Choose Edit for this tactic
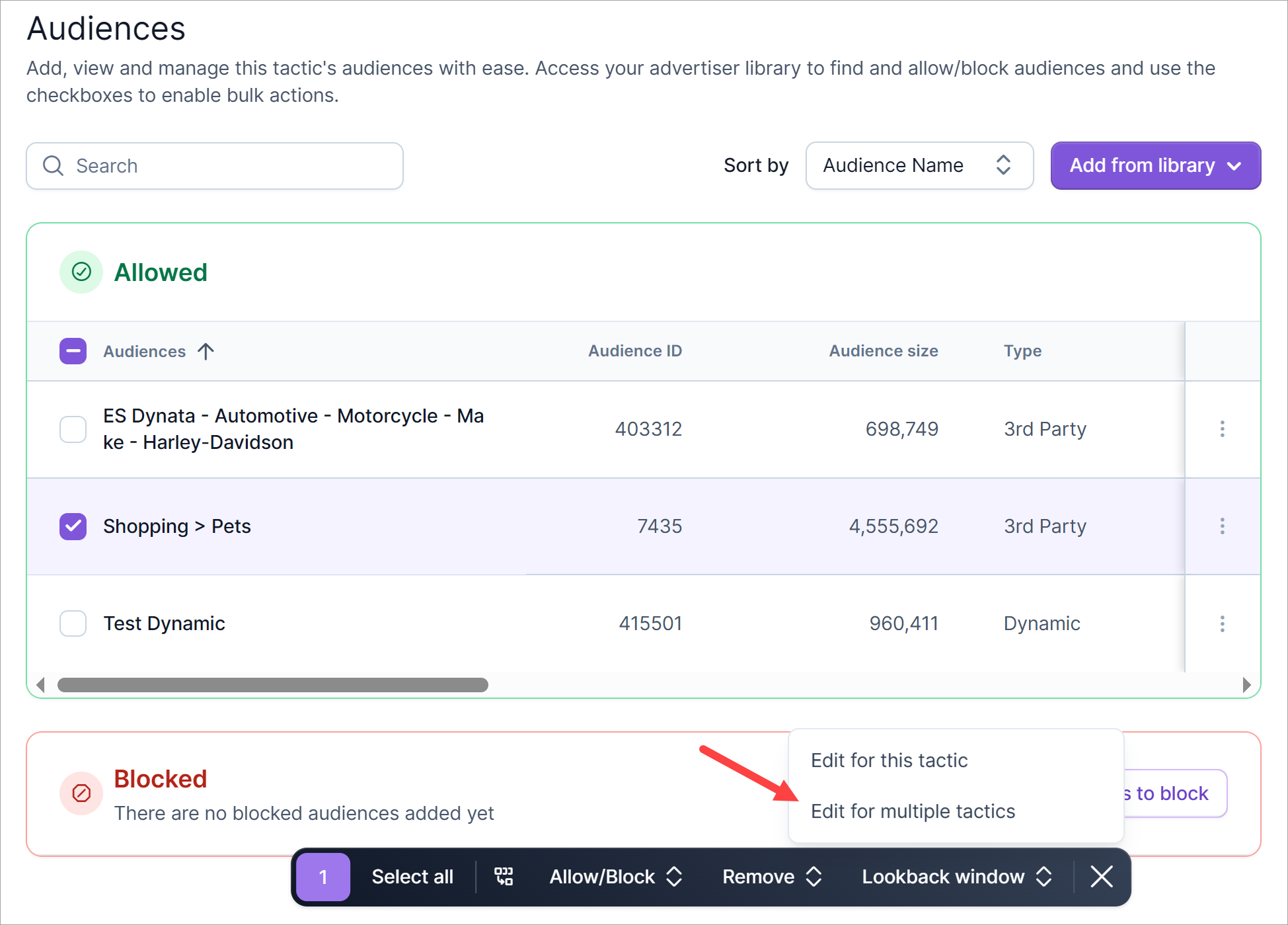The width and height of the screenshot is (1288, 925). coord(889,760)
